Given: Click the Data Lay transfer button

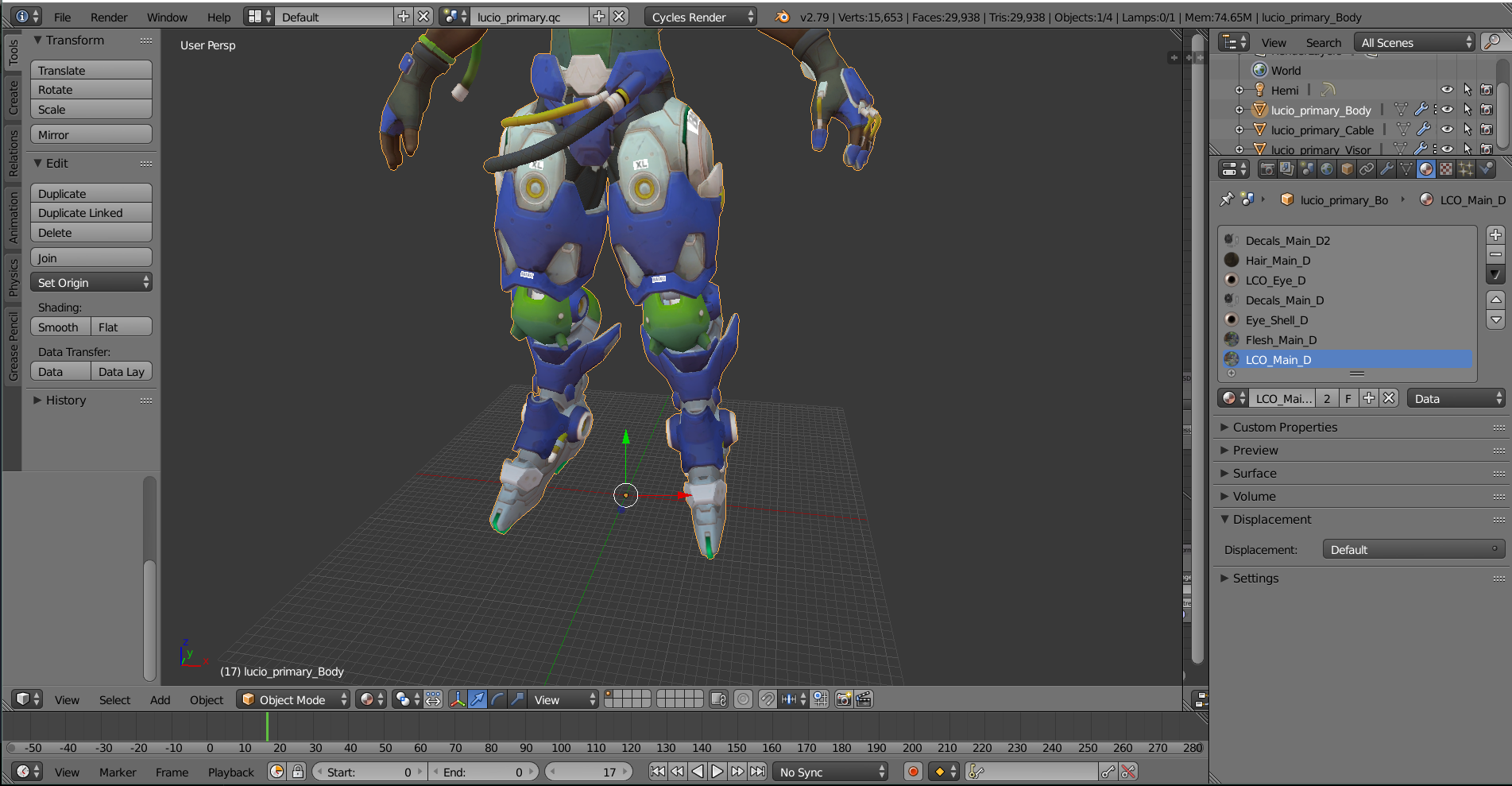Looking at the screenshot, I should point(122,371).
